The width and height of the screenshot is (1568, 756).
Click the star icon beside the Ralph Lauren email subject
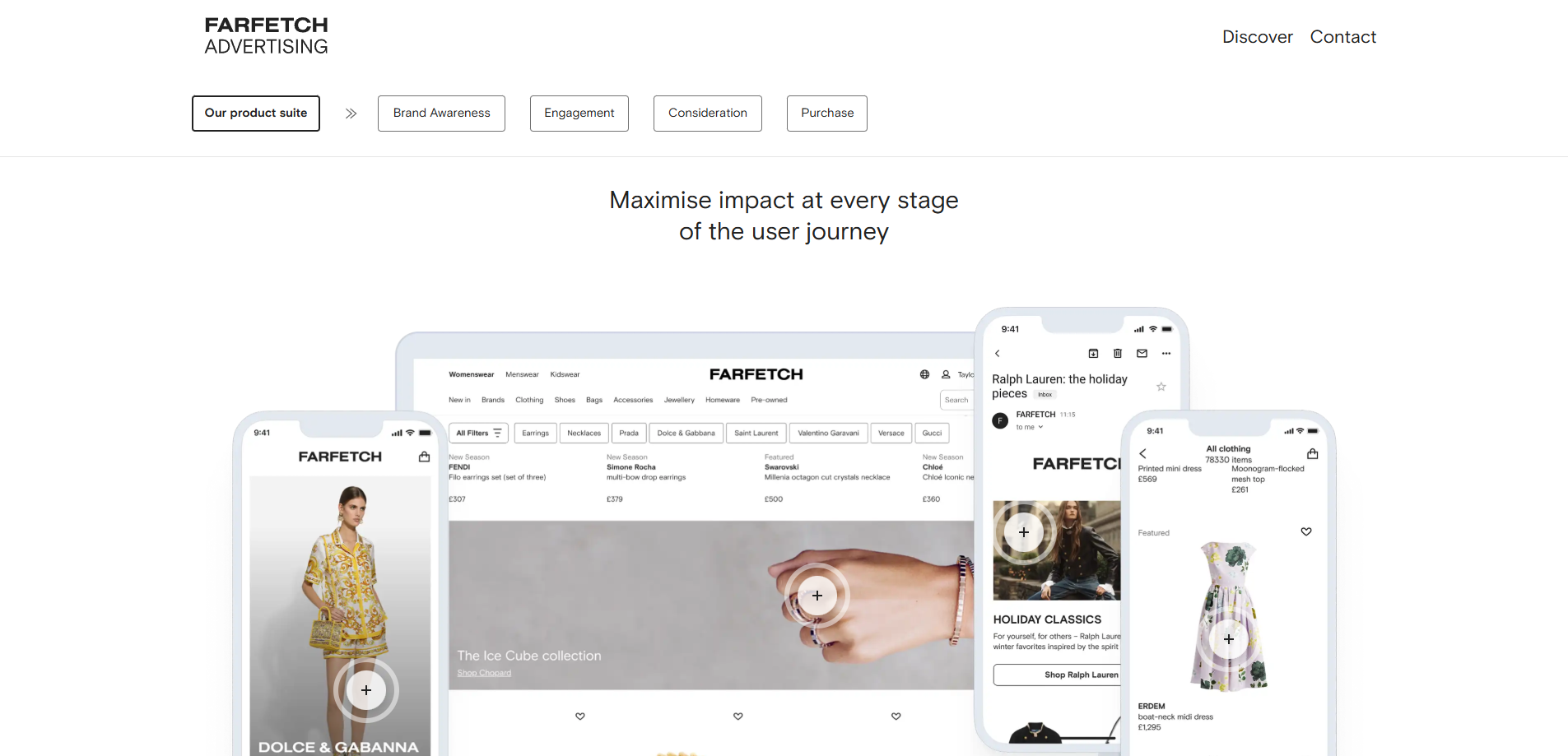tap(1161, 387)
